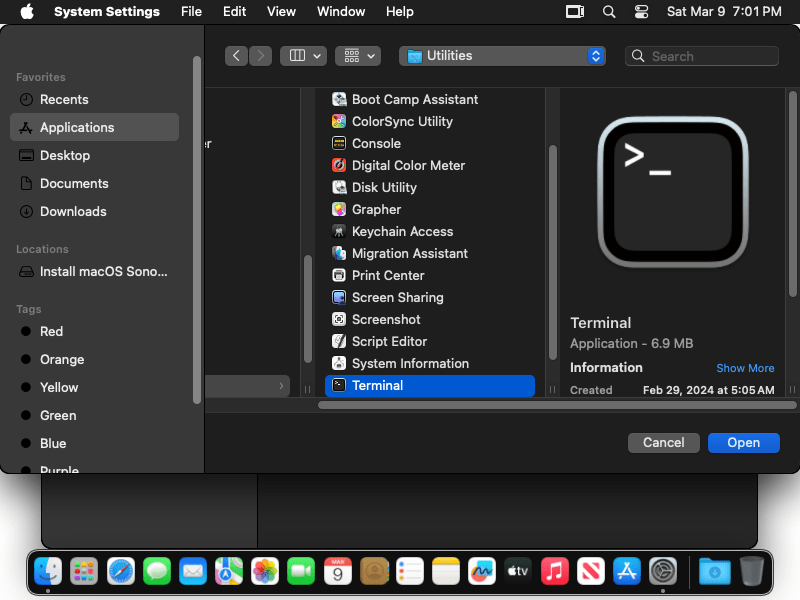The image size is (800, 600).
Task: Open the column view mode dropdown
Action: tap(303, 56)
